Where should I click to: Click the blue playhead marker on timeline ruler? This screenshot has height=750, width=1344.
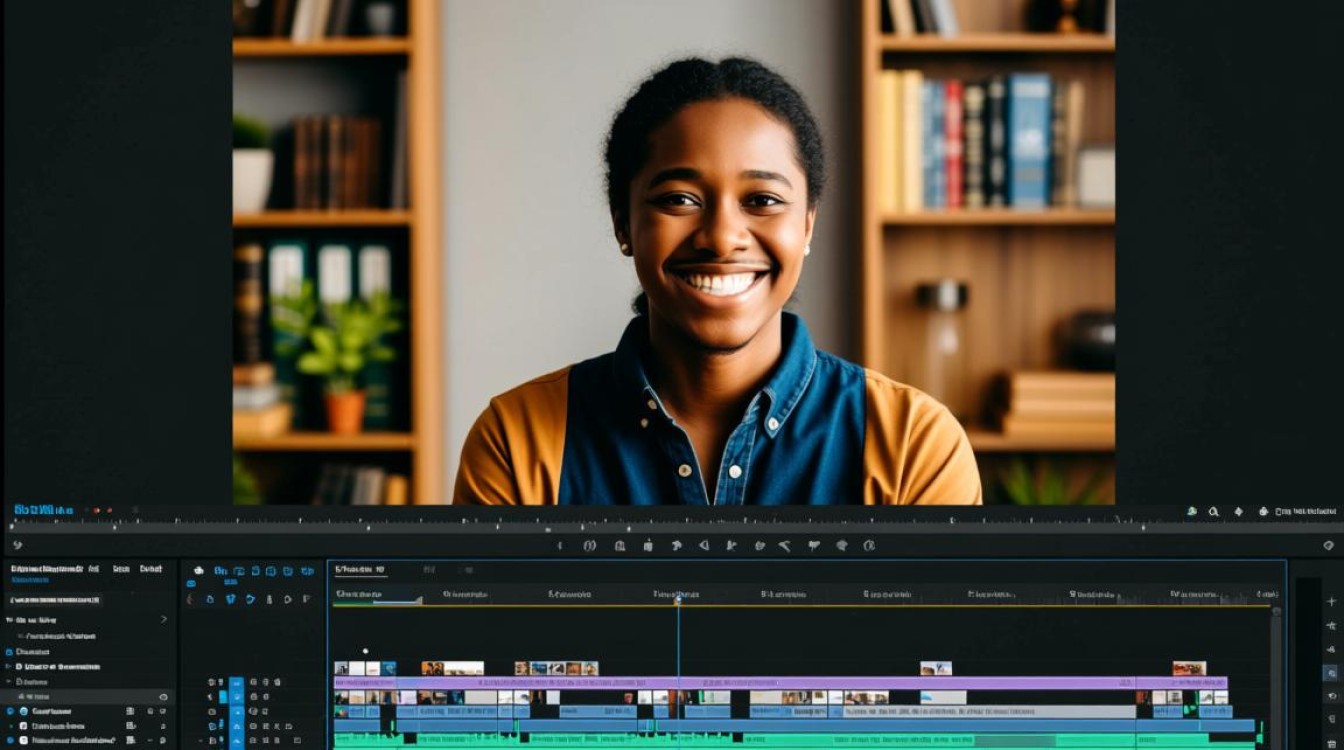[x=677, y=598]
